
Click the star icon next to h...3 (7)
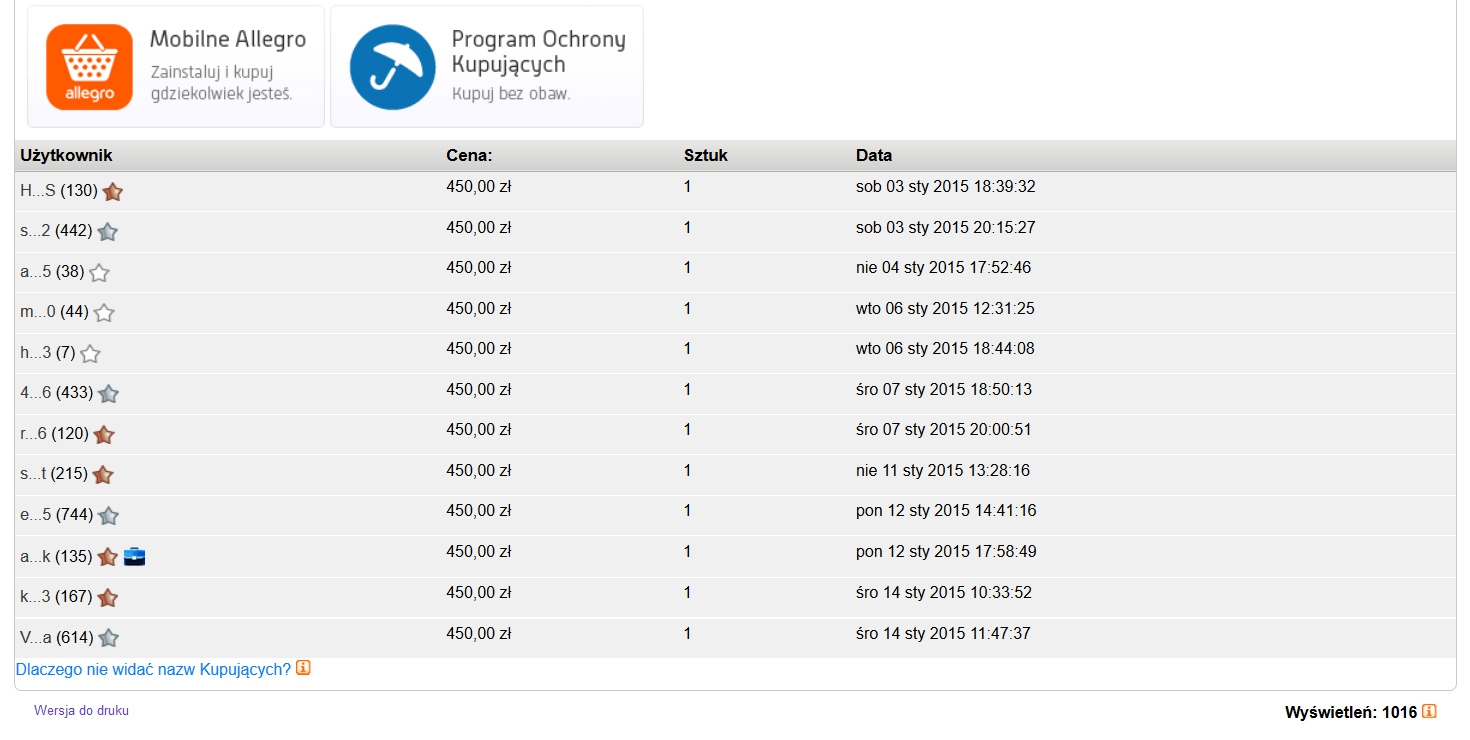click(90, 354)
